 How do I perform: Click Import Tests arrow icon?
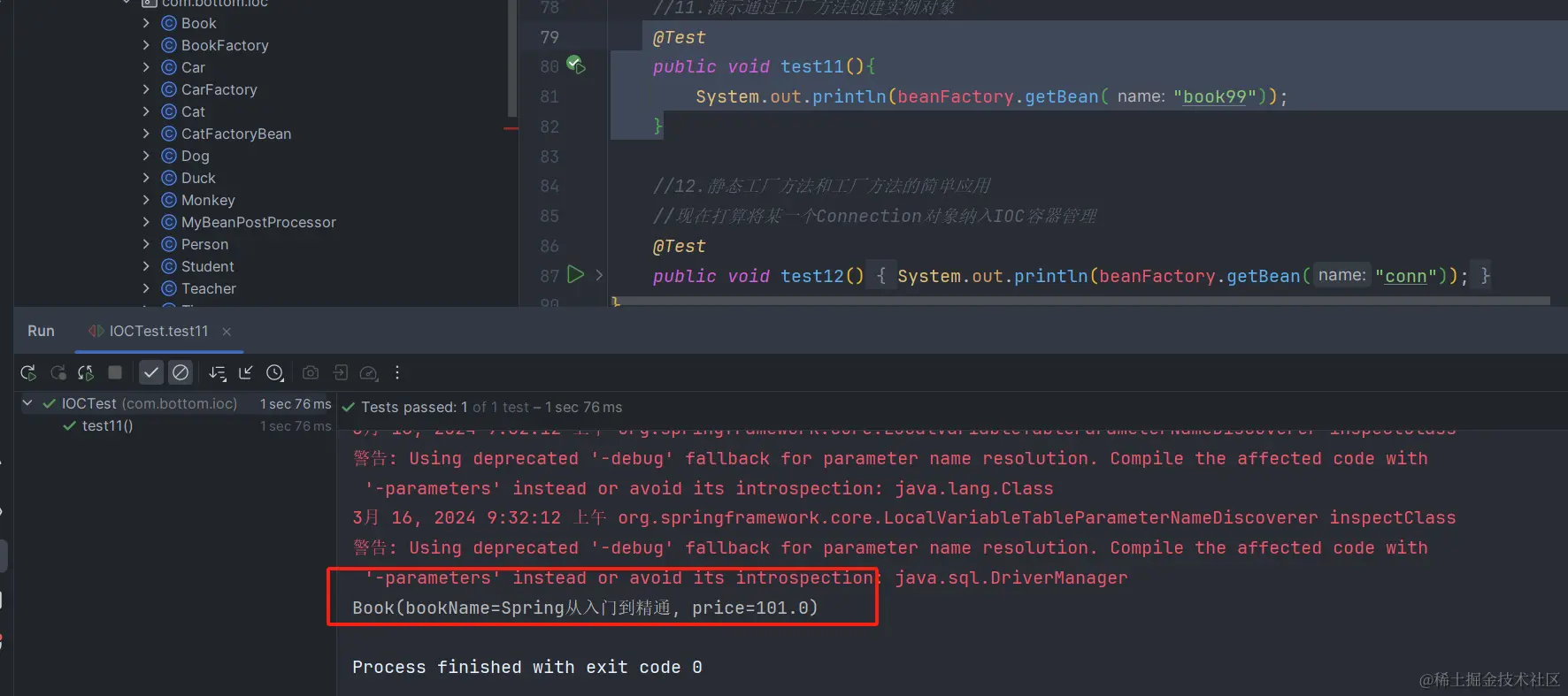340,373
